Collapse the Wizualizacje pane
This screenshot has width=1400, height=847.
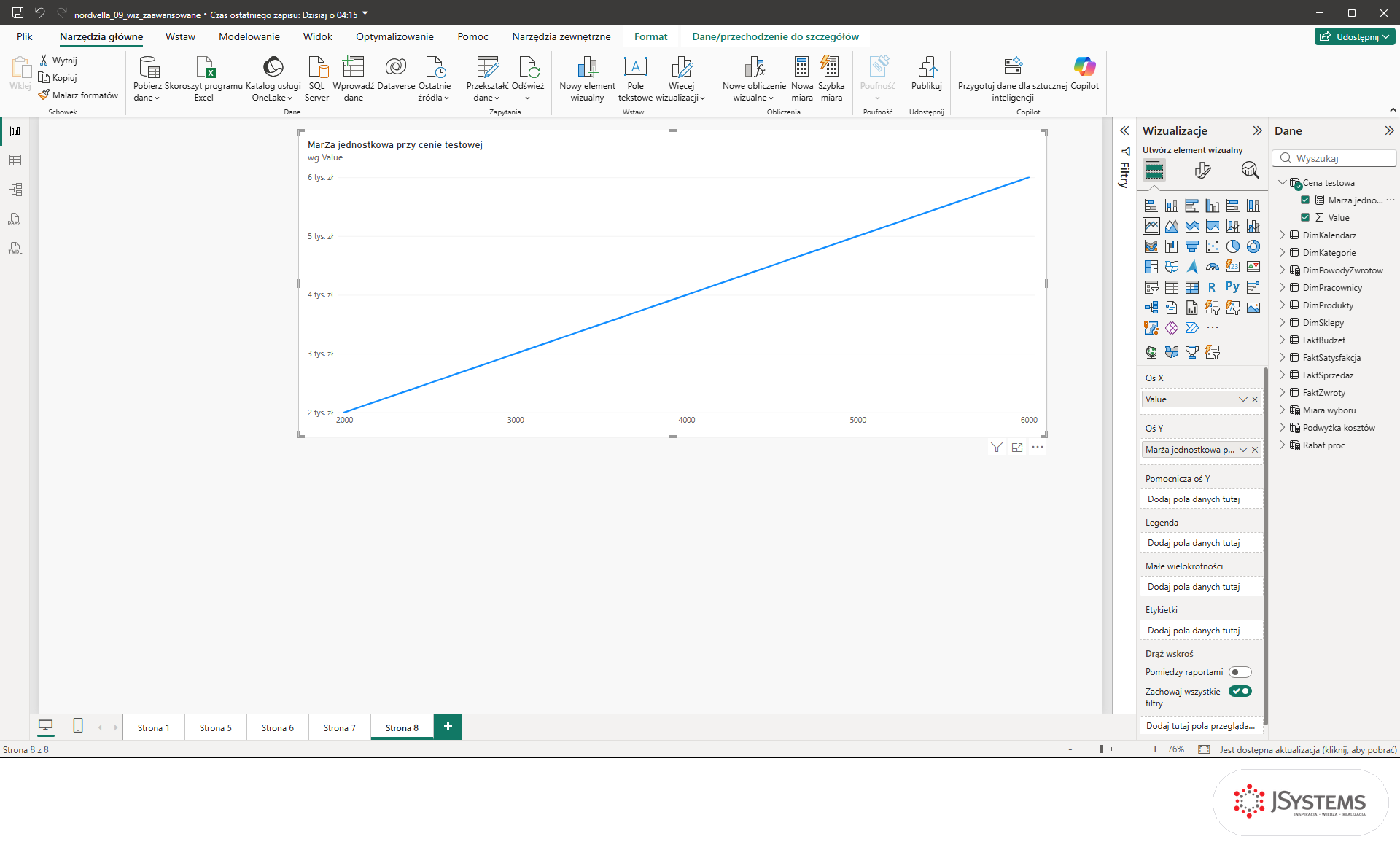click(x=1257, y=130)
